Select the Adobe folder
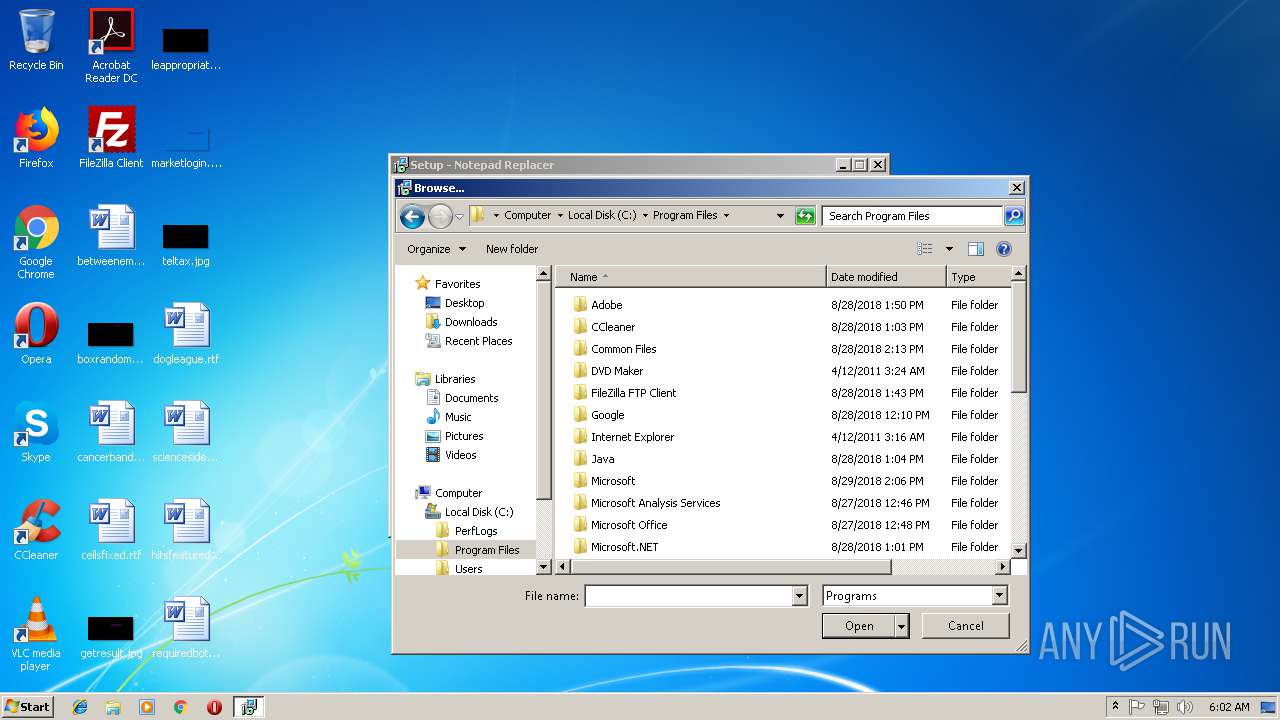The width and height of the screenshot is (1280, 720). click(x=607, y=305)
